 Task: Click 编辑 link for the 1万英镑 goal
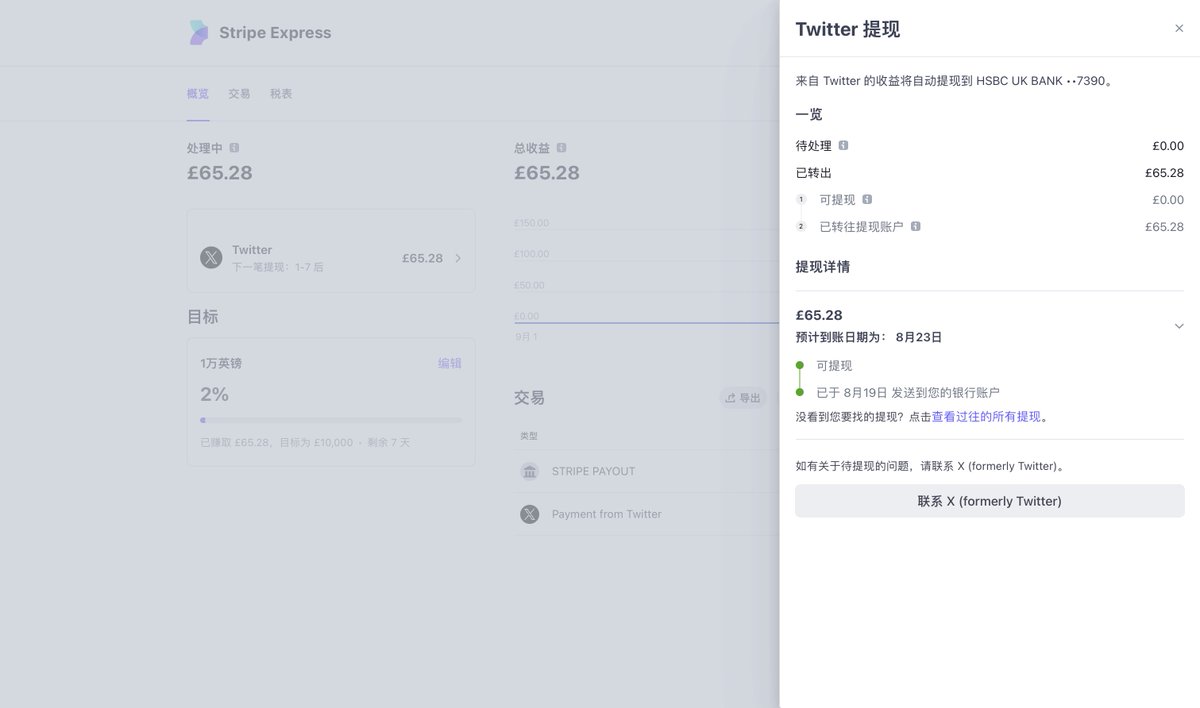[x=450, y=363]
